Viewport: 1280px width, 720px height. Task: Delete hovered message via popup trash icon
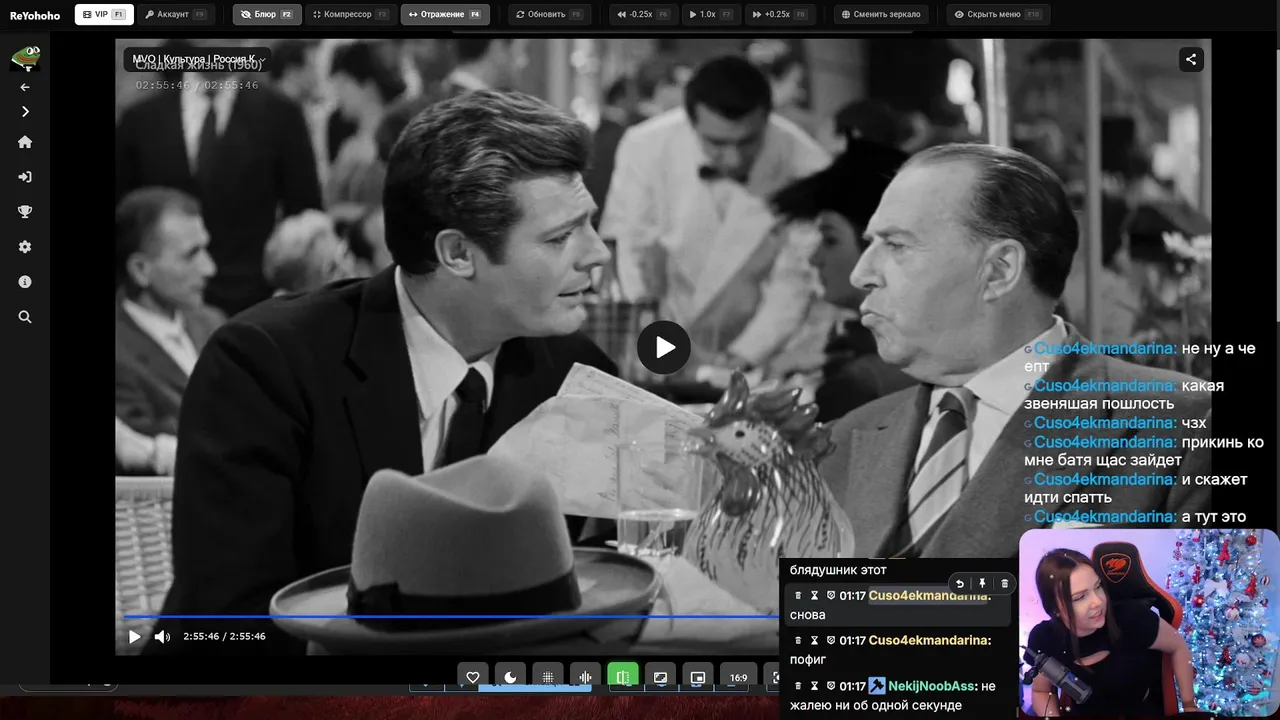coord(1005,584)
